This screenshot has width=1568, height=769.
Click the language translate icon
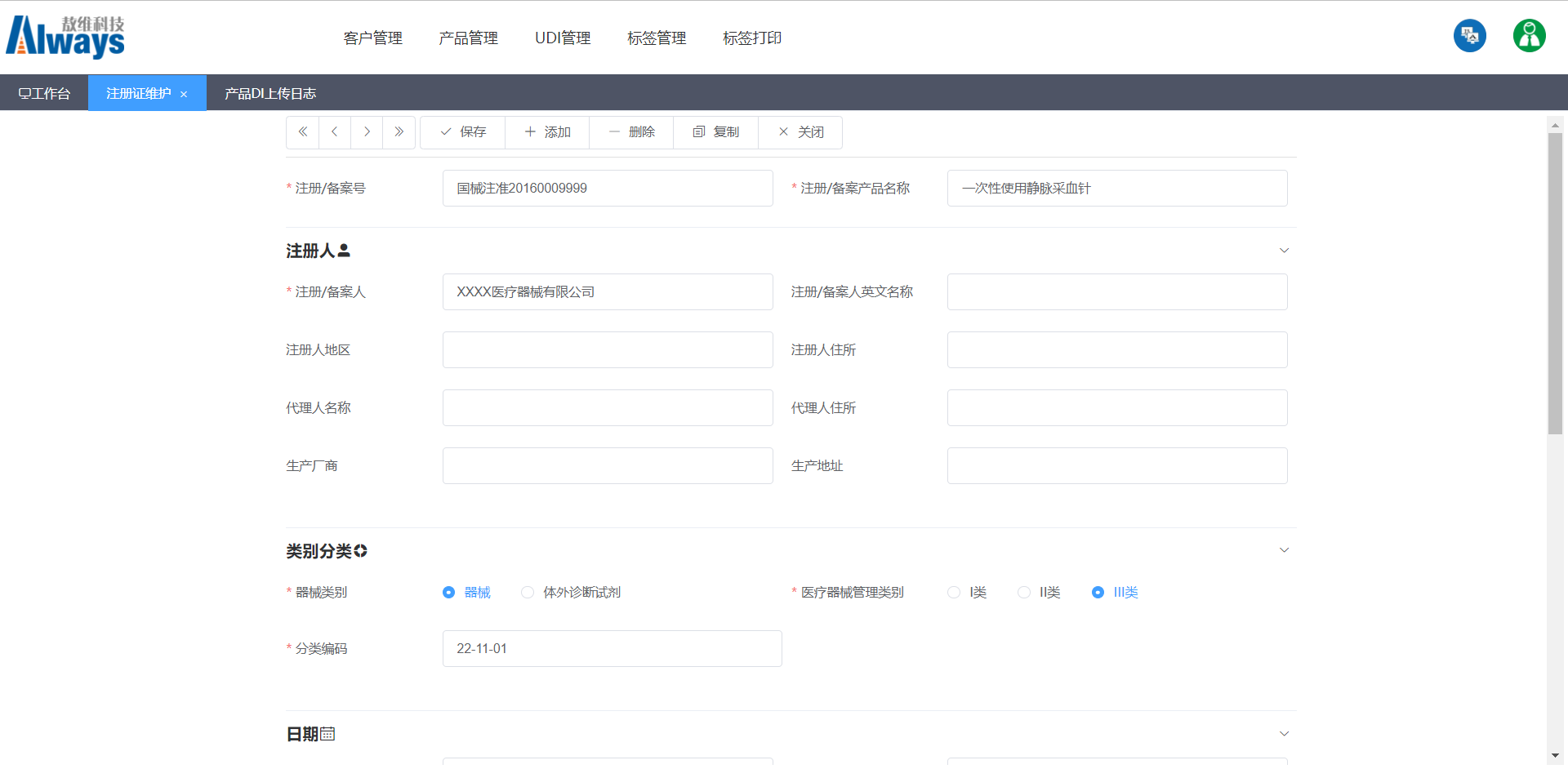tap(1469, 36)
